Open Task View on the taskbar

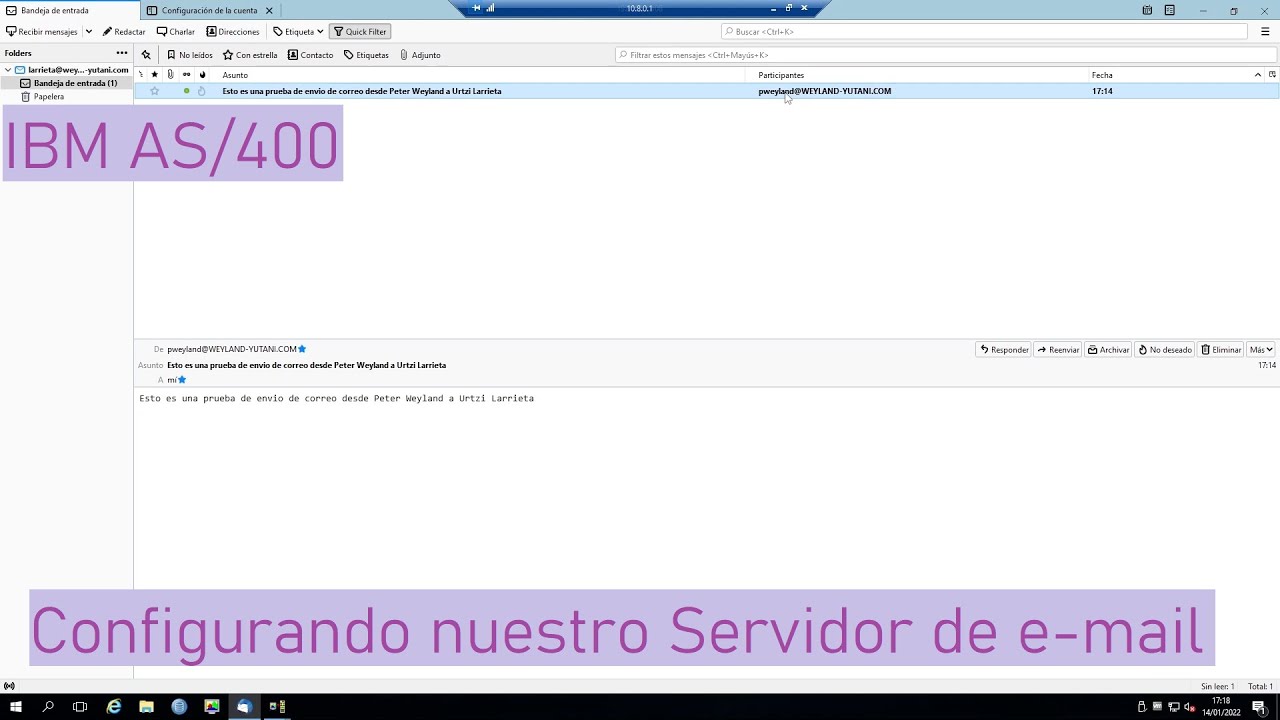[x=80, y=707]
